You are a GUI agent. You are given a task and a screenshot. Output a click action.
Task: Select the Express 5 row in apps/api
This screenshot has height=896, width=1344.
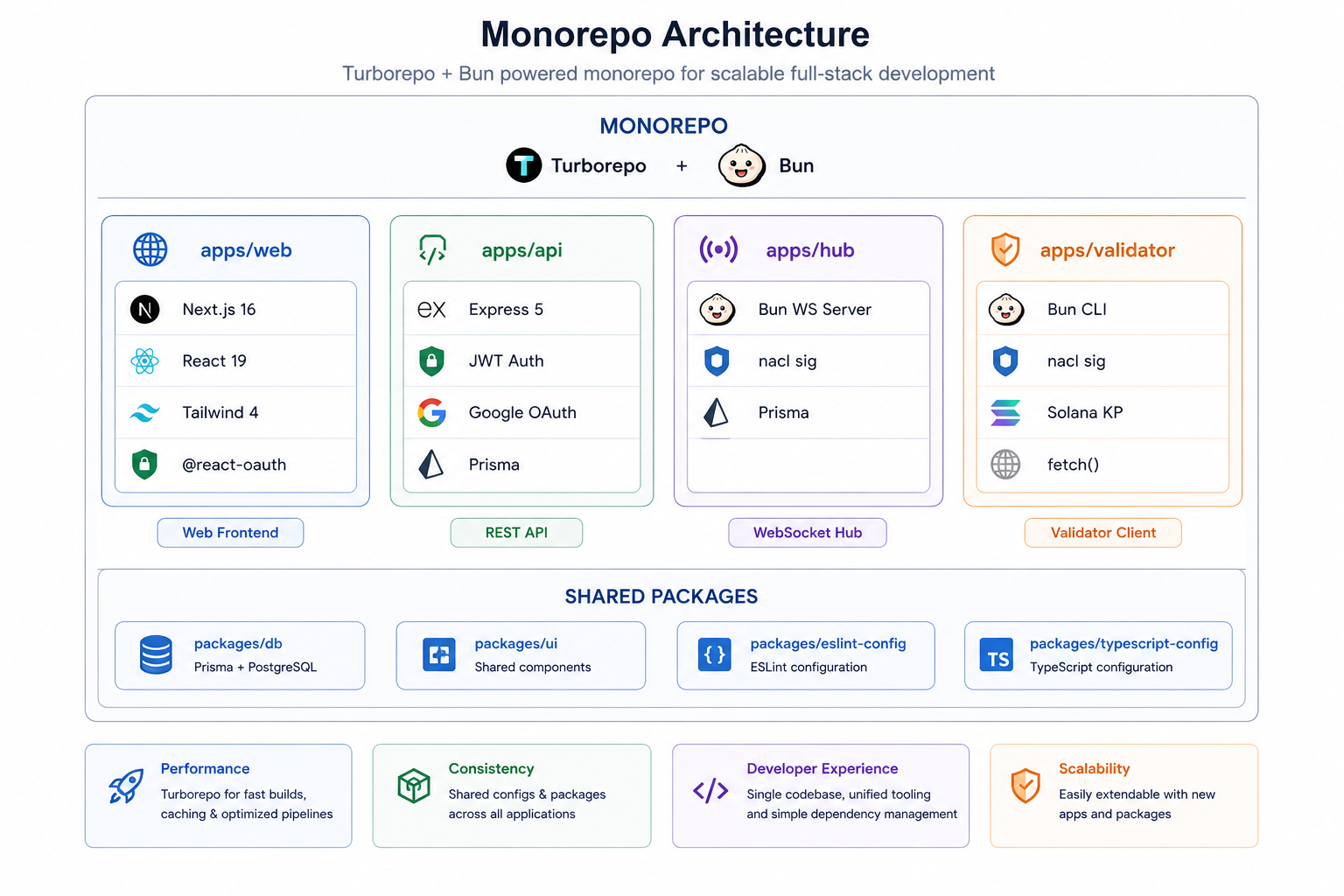(521, 309)
